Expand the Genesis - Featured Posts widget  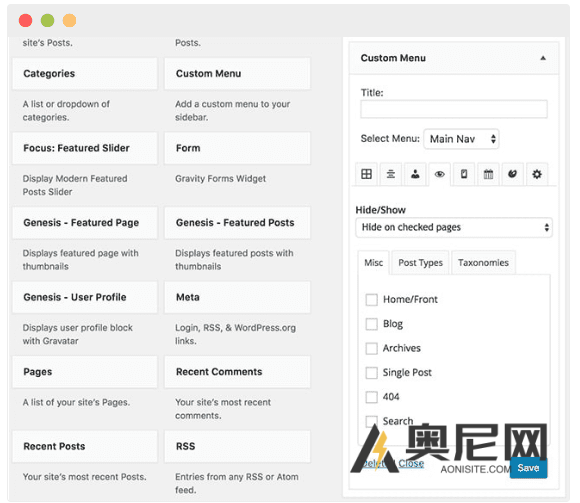pyautogui.click(x=237, y=223)
